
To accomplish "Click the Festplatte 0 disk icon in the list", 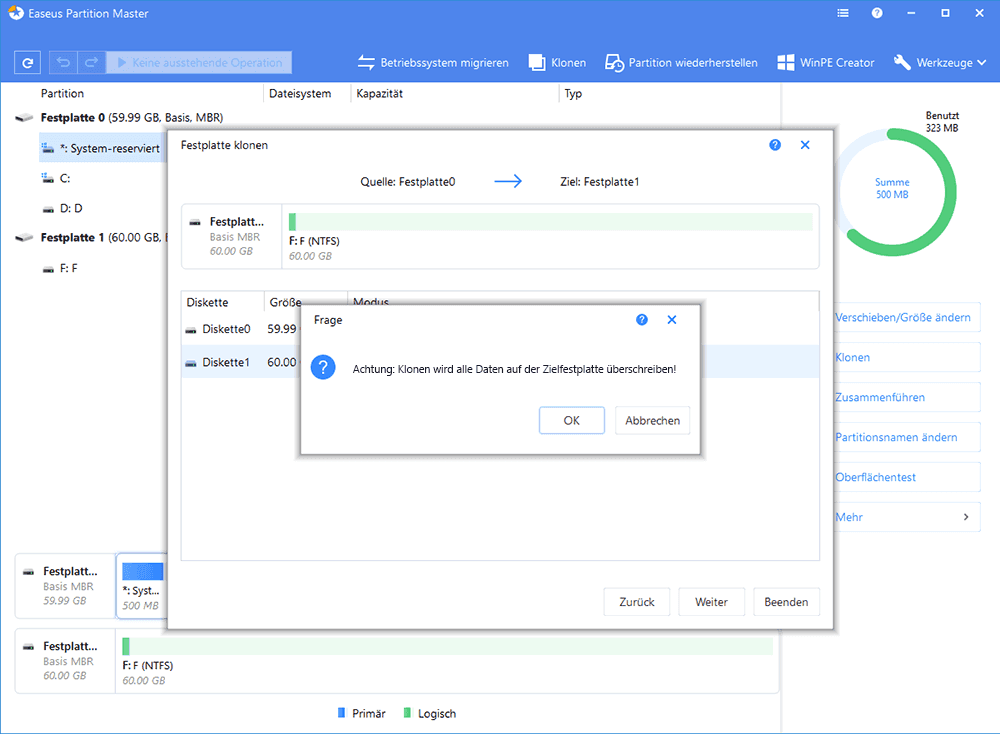I will (24, 118).
